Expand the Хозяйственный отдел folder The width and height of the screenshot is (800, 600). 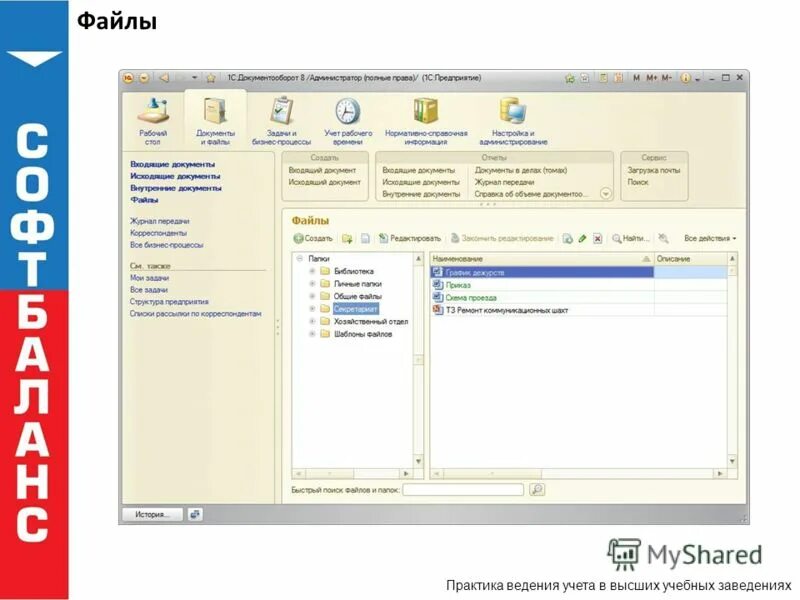click(312, 321)
